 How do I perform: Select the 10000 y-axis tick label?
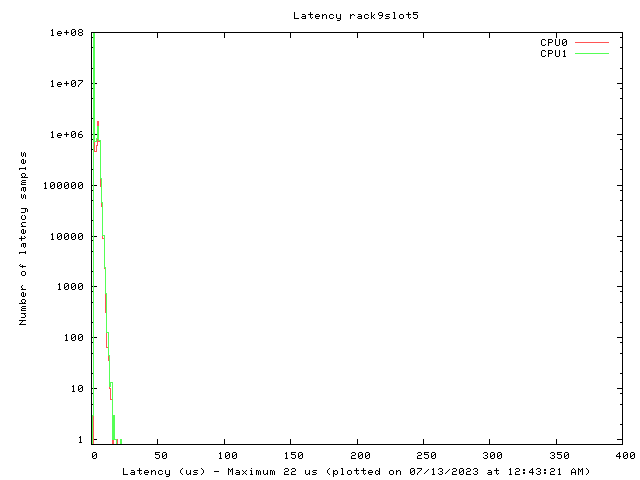pyautogui.click(x=66, y=237)
